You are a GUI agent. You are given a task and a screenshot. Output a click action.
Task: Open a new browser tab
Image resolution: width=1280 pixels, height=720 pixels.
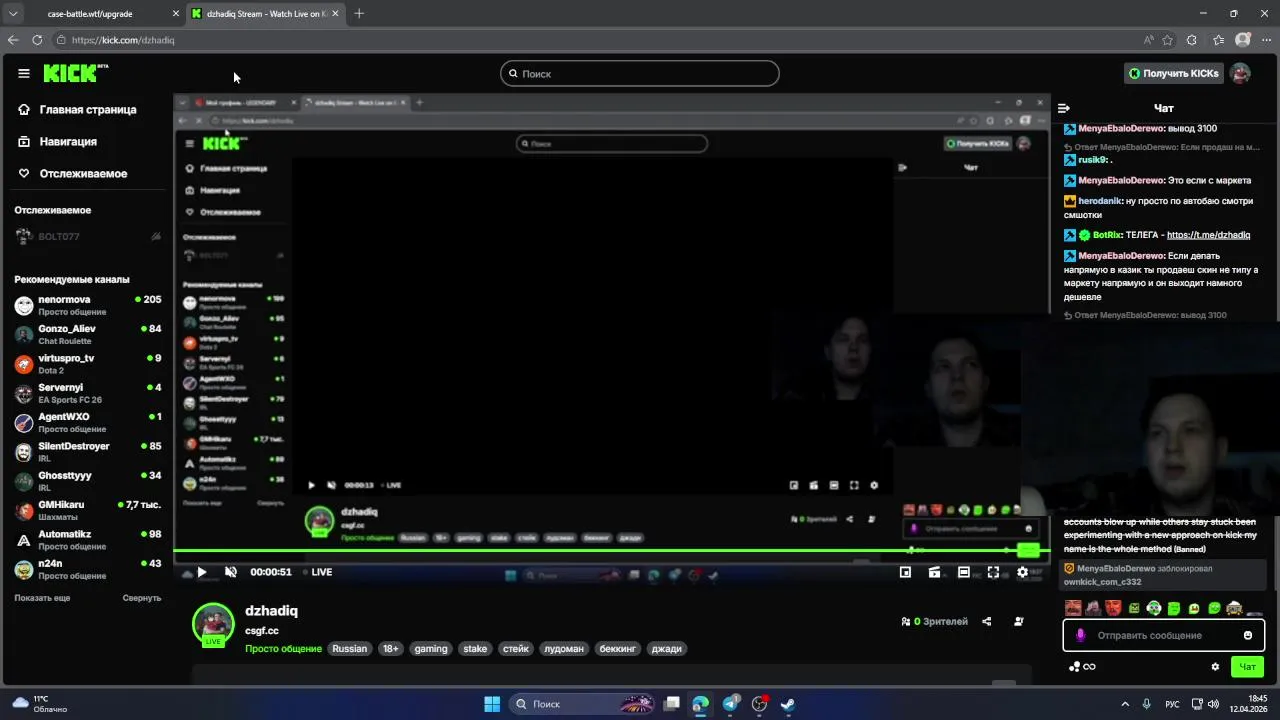pyautogui.click(x=359, y=14)
